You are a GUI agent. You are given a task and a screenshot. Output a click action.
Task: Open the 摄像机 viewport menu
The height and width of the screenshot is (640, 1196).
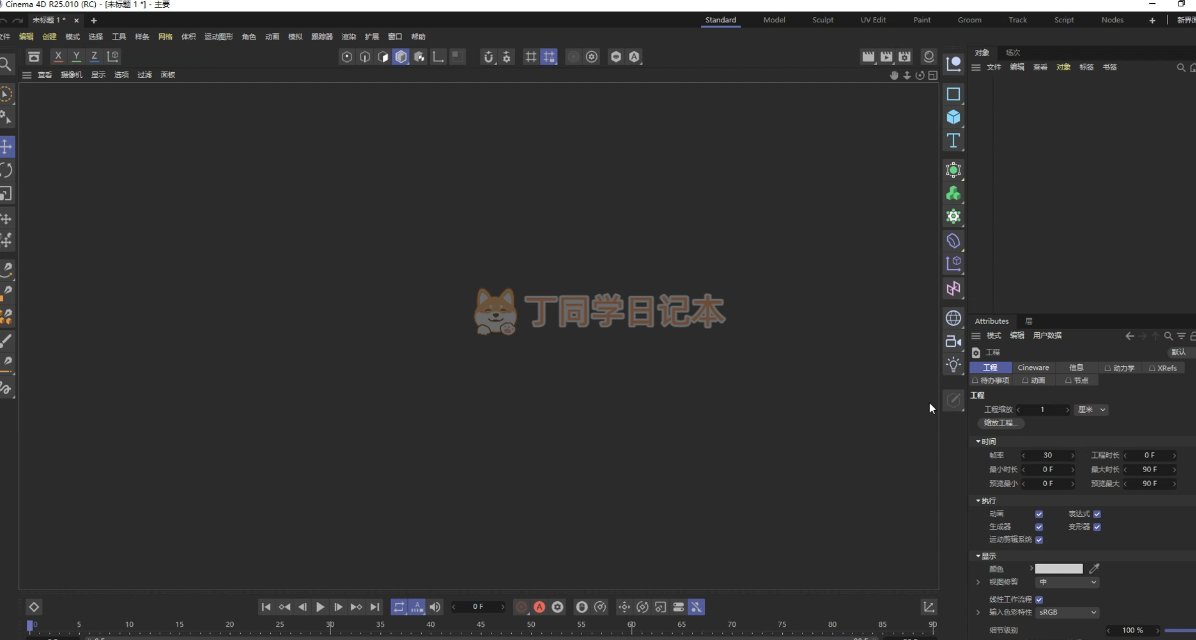pos(71,75)
